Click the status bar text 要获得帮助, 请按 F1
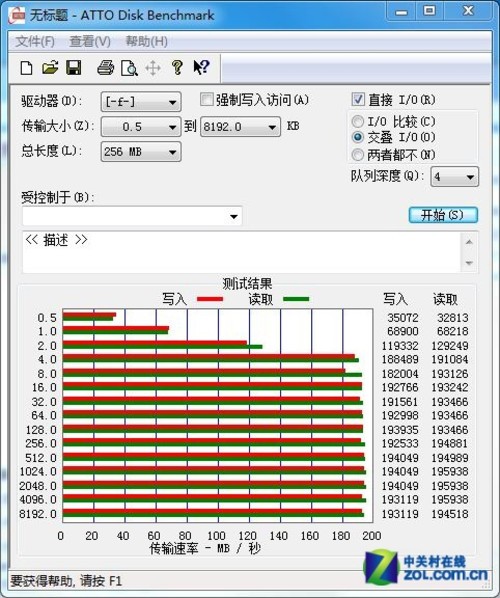Image resolution: width=500 pixels, height=598 pixels. (66, 581)
